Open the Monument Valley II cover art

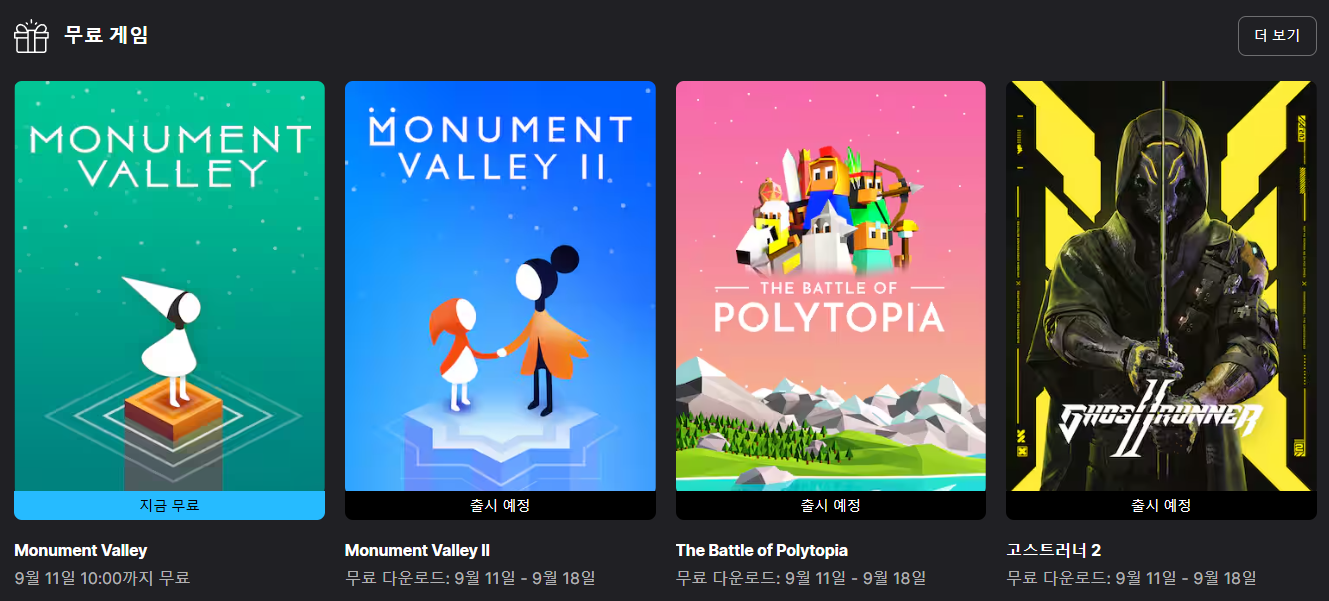[500, 286]
